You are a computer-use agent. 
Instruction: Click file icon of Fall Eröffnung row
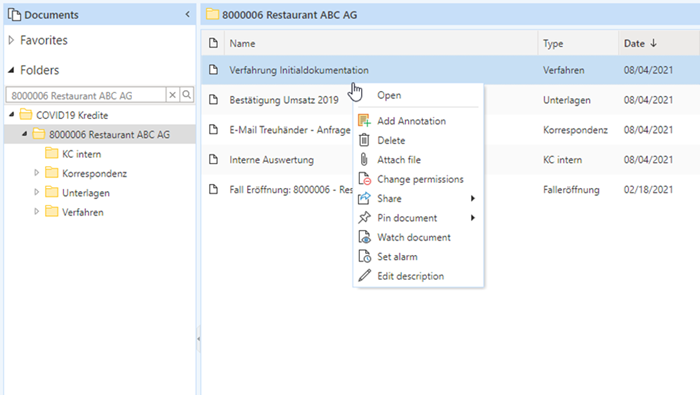(213, 190)
